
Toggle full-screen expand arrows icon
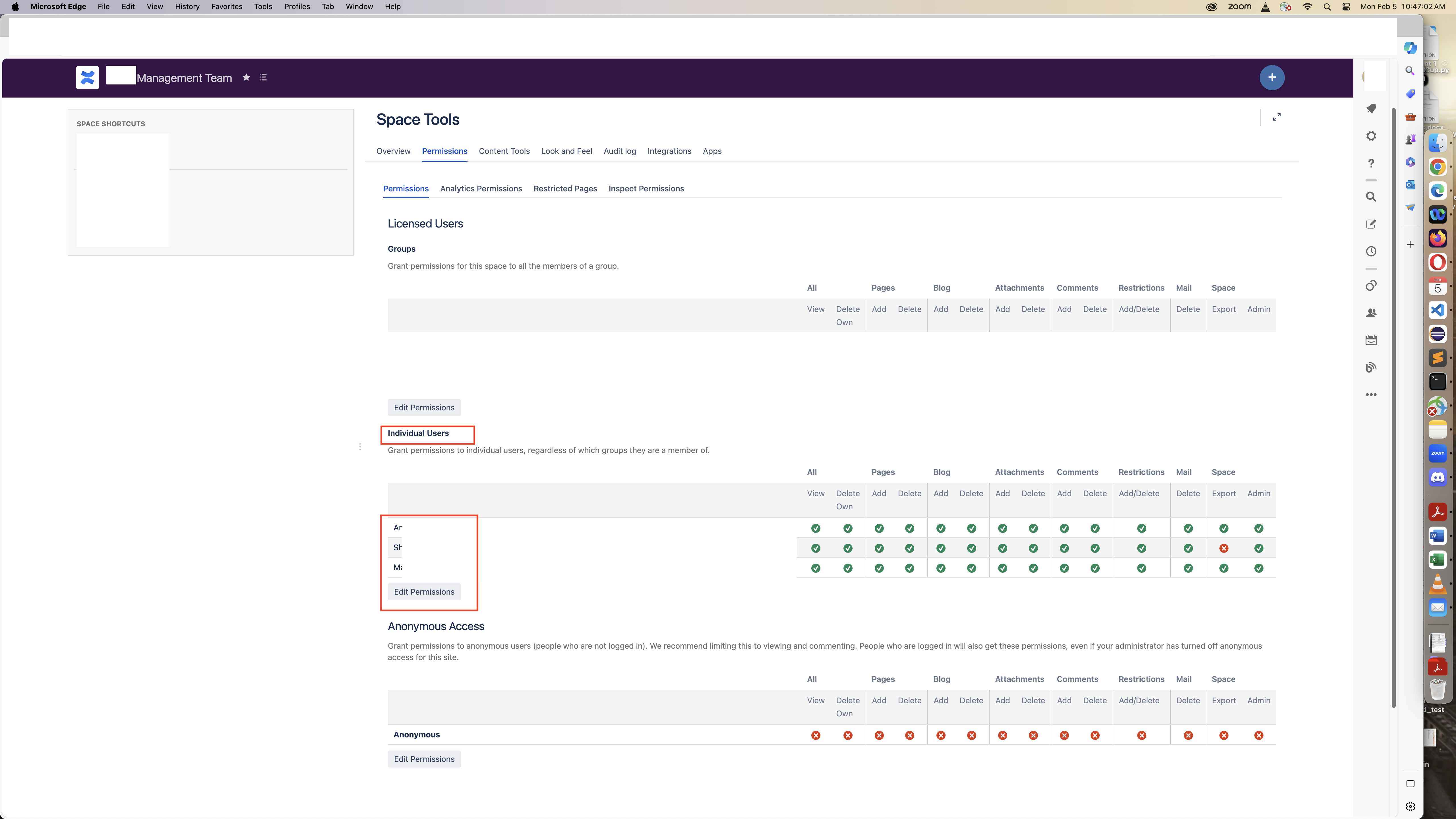coord(1276,117)
